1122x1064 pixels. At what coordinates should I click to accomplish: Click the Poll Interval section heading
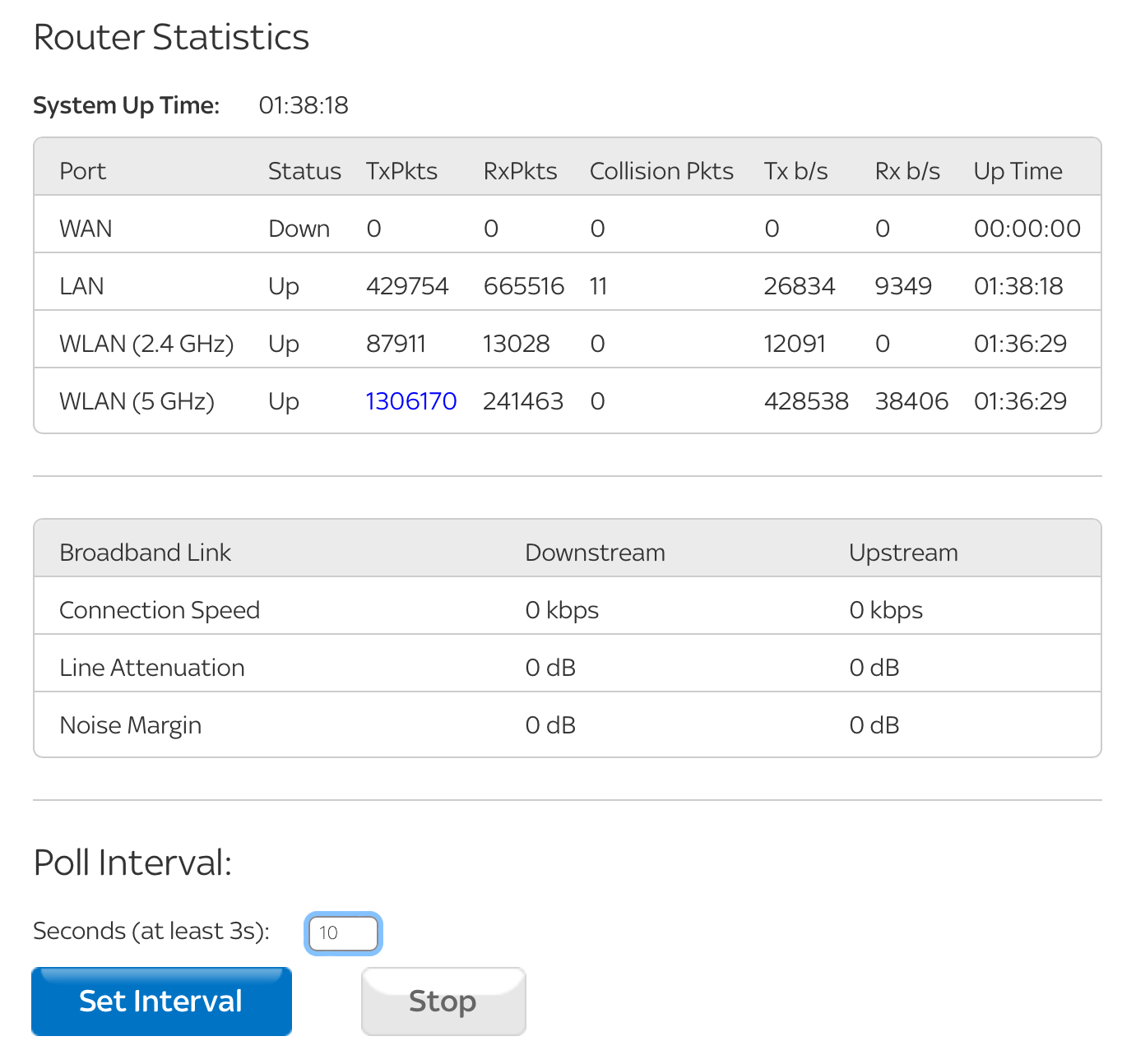[x=132, y=863]
